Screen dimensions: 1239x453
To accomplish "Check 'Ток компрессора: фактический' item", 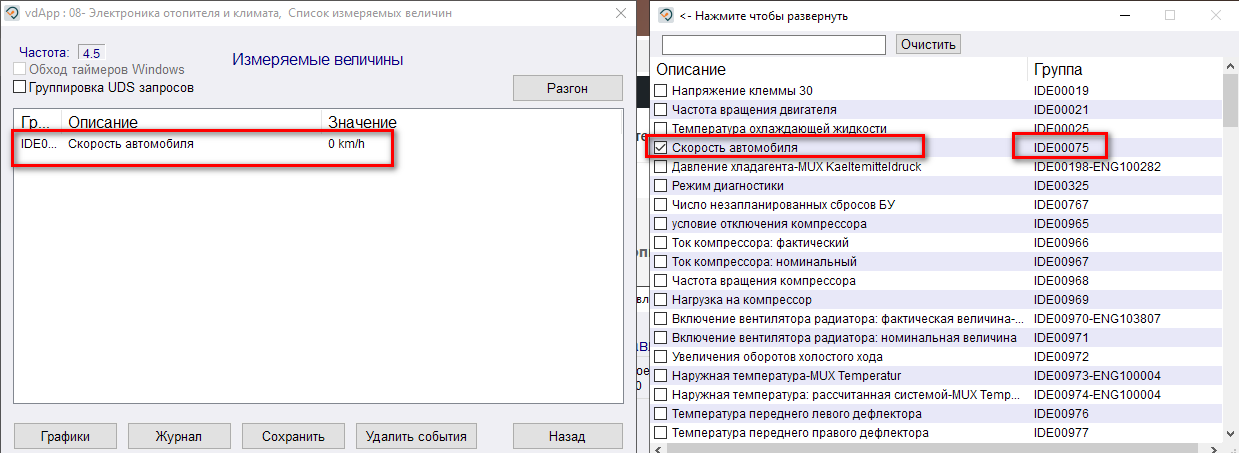I will [x=661, y=243].
